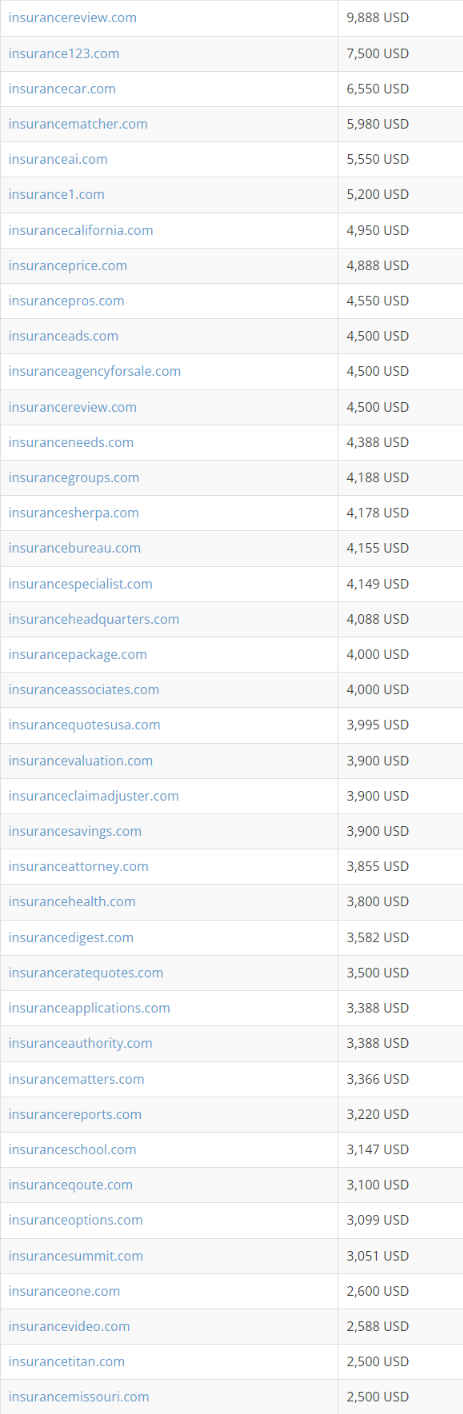This screenshot has height=1414, width=463.
Task: Open the misspelled insuranceqoute.com link
Action: (70, 1185)
